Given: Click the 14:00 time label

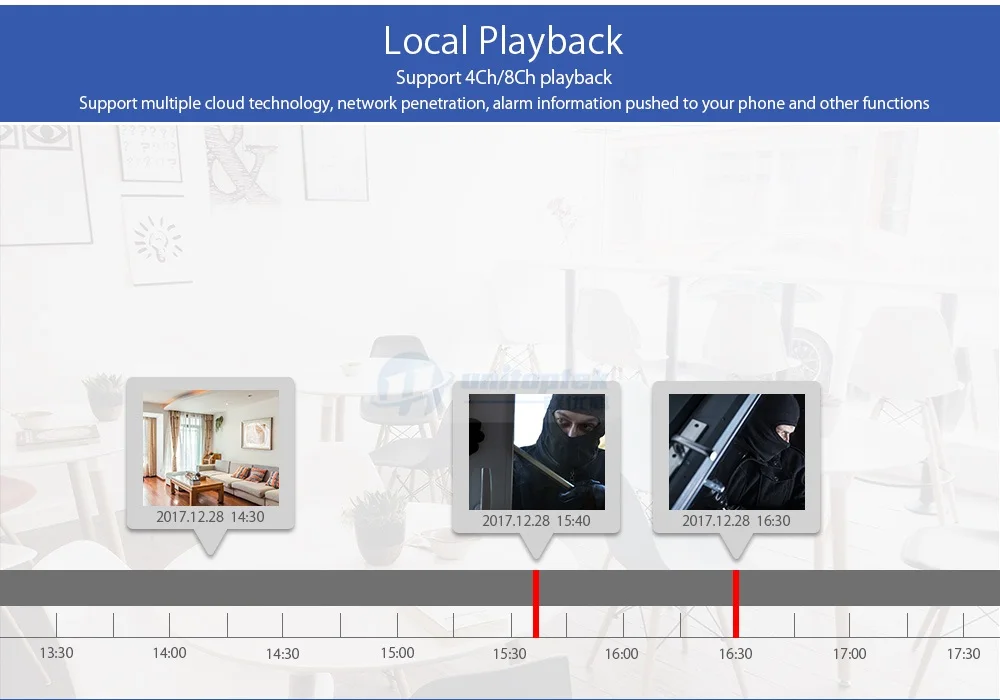Looking at the screenshot, I should click(x=170, y=653).
